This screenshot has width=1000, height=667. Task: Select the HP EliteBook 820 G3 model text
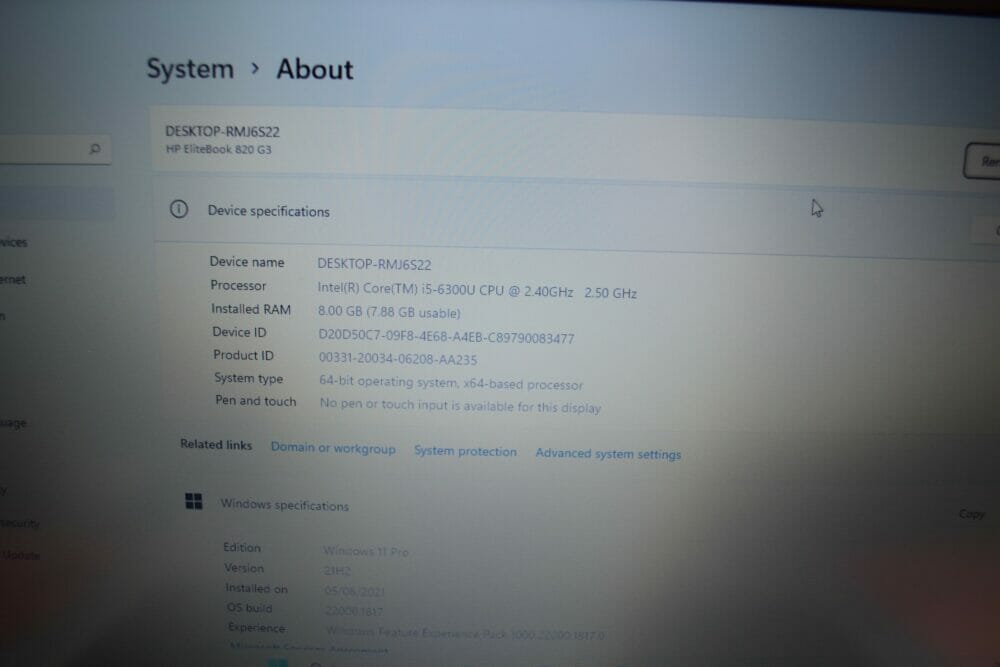click(219, 149)
